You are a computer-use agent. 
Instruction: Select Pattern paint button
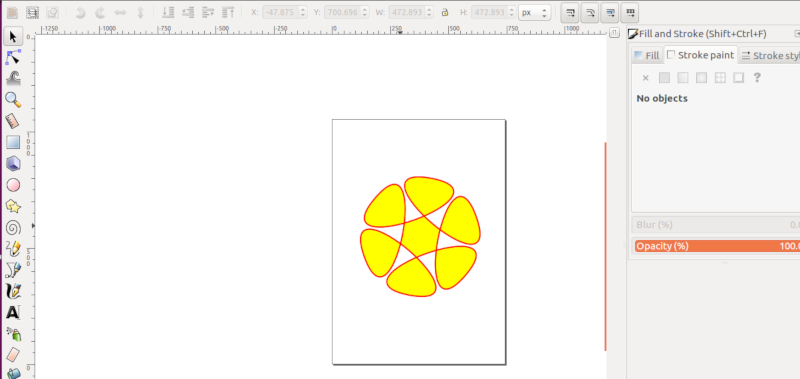click(x=720, y=78)
